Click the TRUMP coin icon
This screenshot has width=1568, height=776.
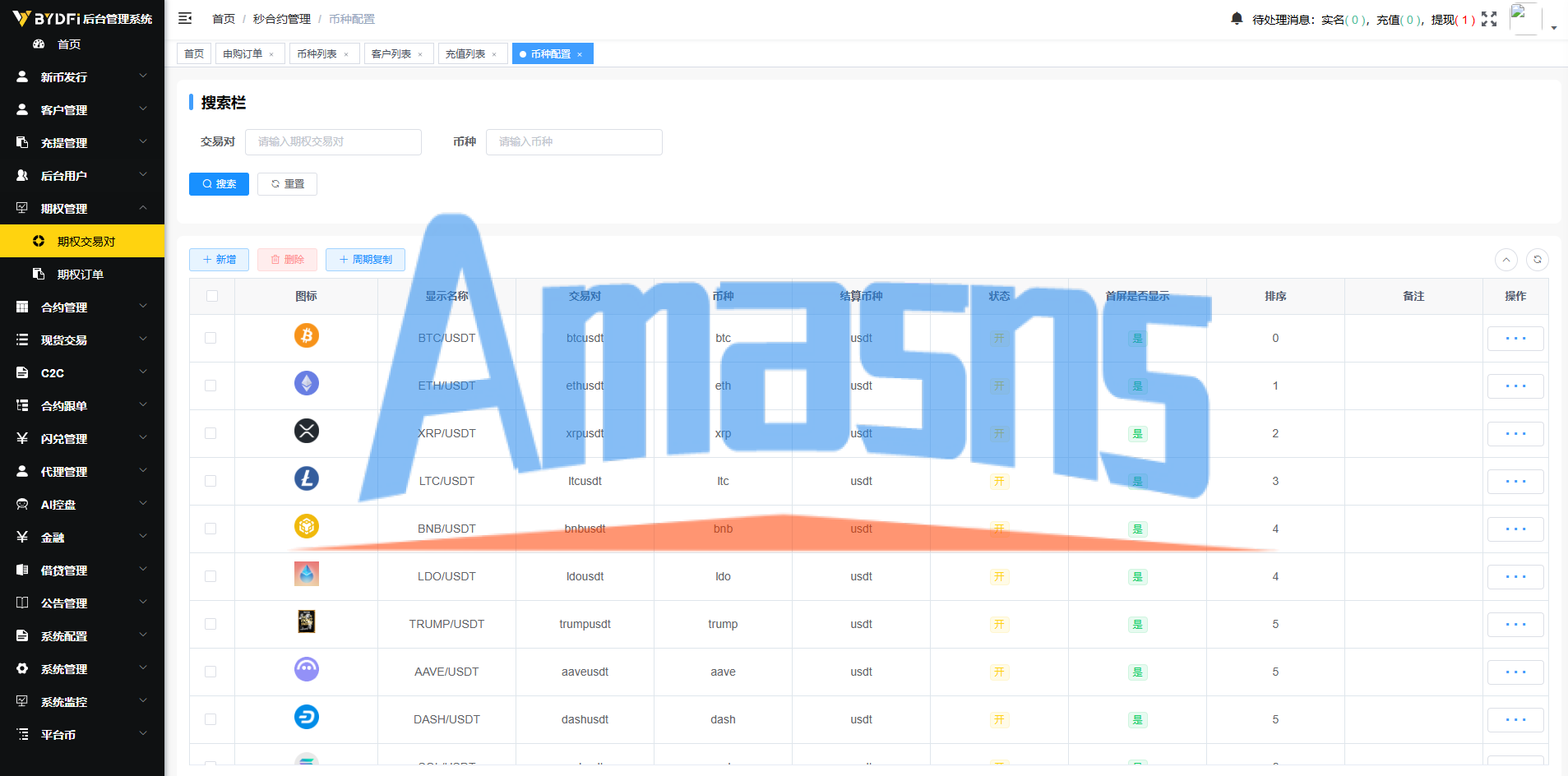tap(307, 621)
